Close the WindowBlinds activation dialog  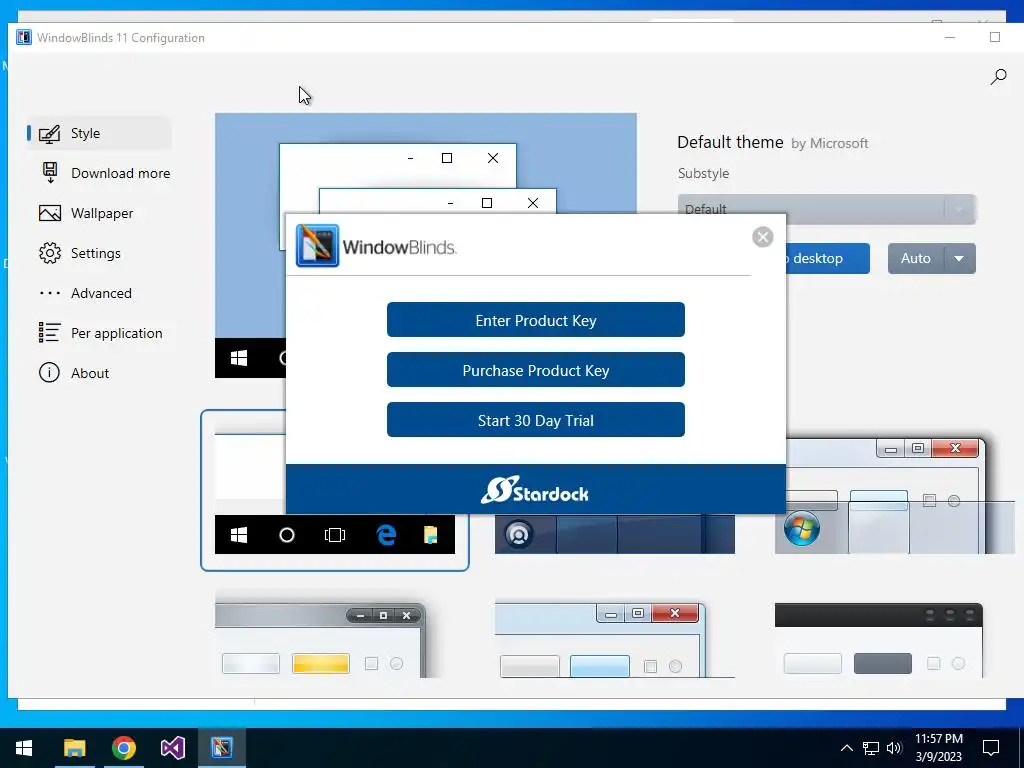pos(762,236)
